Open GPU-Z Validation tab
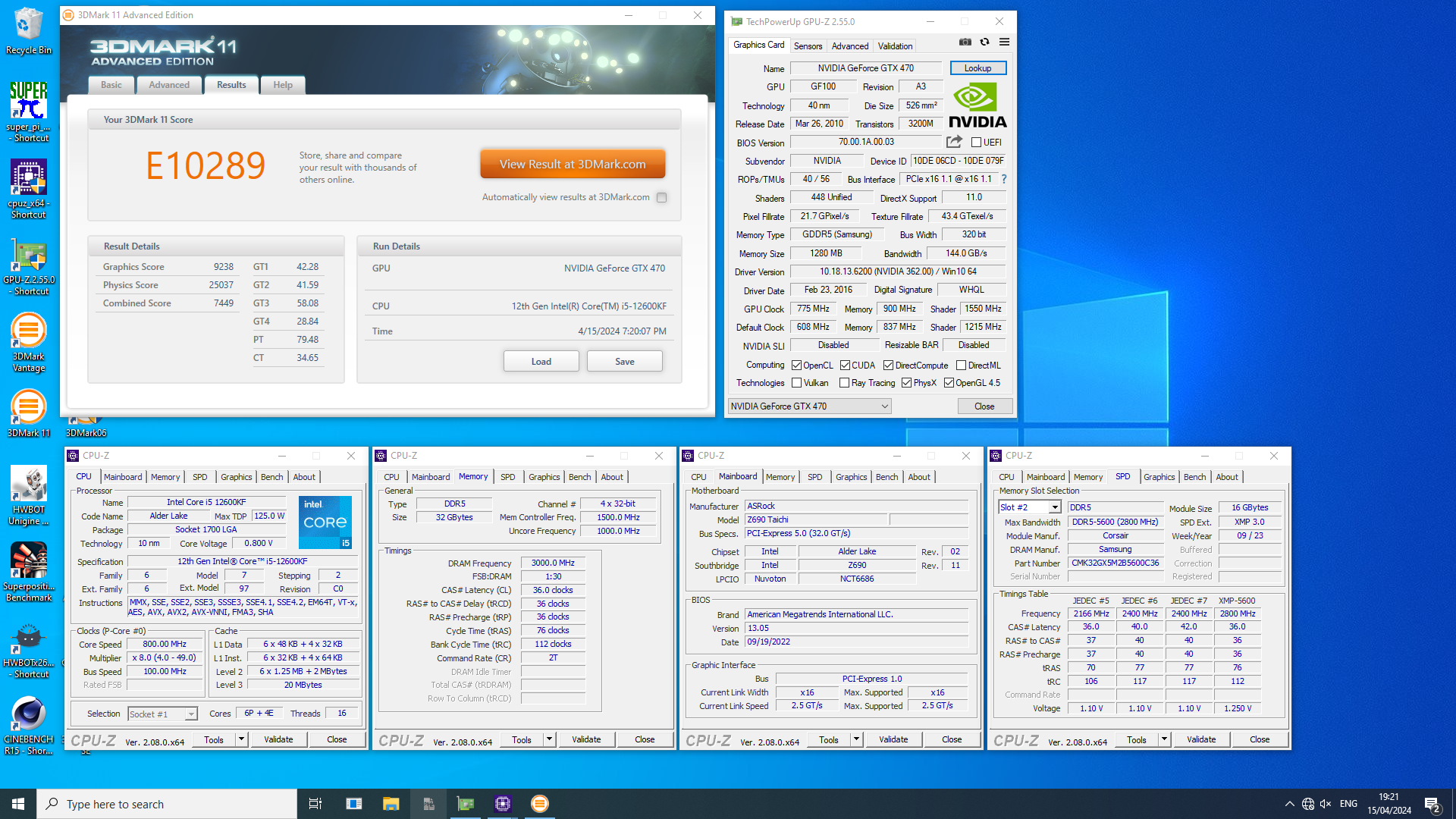 point(895,46)
